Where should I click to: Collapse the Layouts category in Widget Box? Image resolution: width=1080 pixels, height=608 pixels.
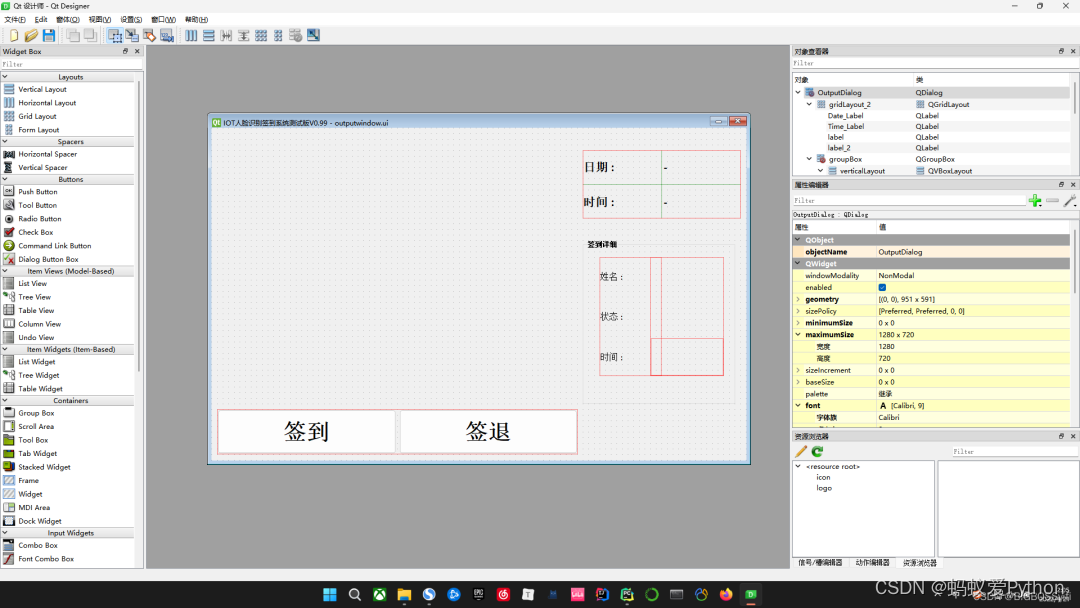[x=5, y=76]
